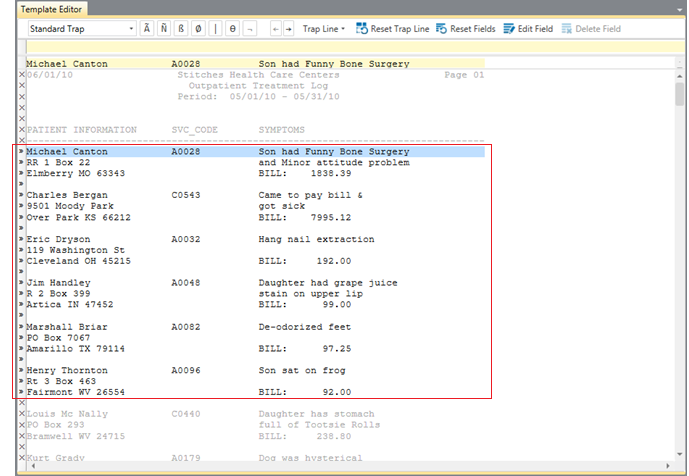Click Delete Field button
Screen dimensions: 689x476
pyautogui.click(x=591, y=29)
